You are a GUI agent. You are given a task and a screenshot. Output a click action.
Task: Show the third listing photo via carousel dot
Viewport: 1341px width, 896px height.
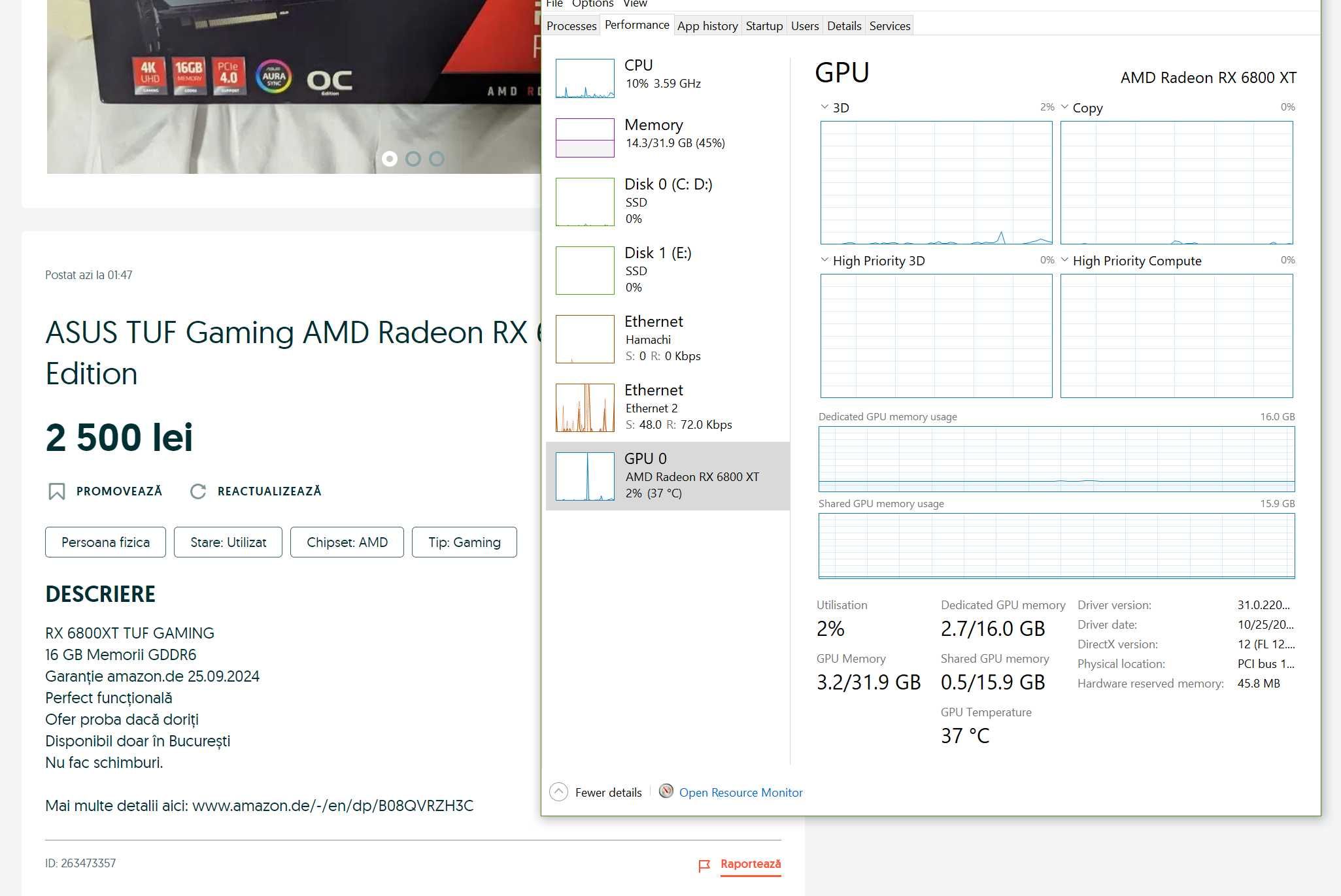[437, 159]
